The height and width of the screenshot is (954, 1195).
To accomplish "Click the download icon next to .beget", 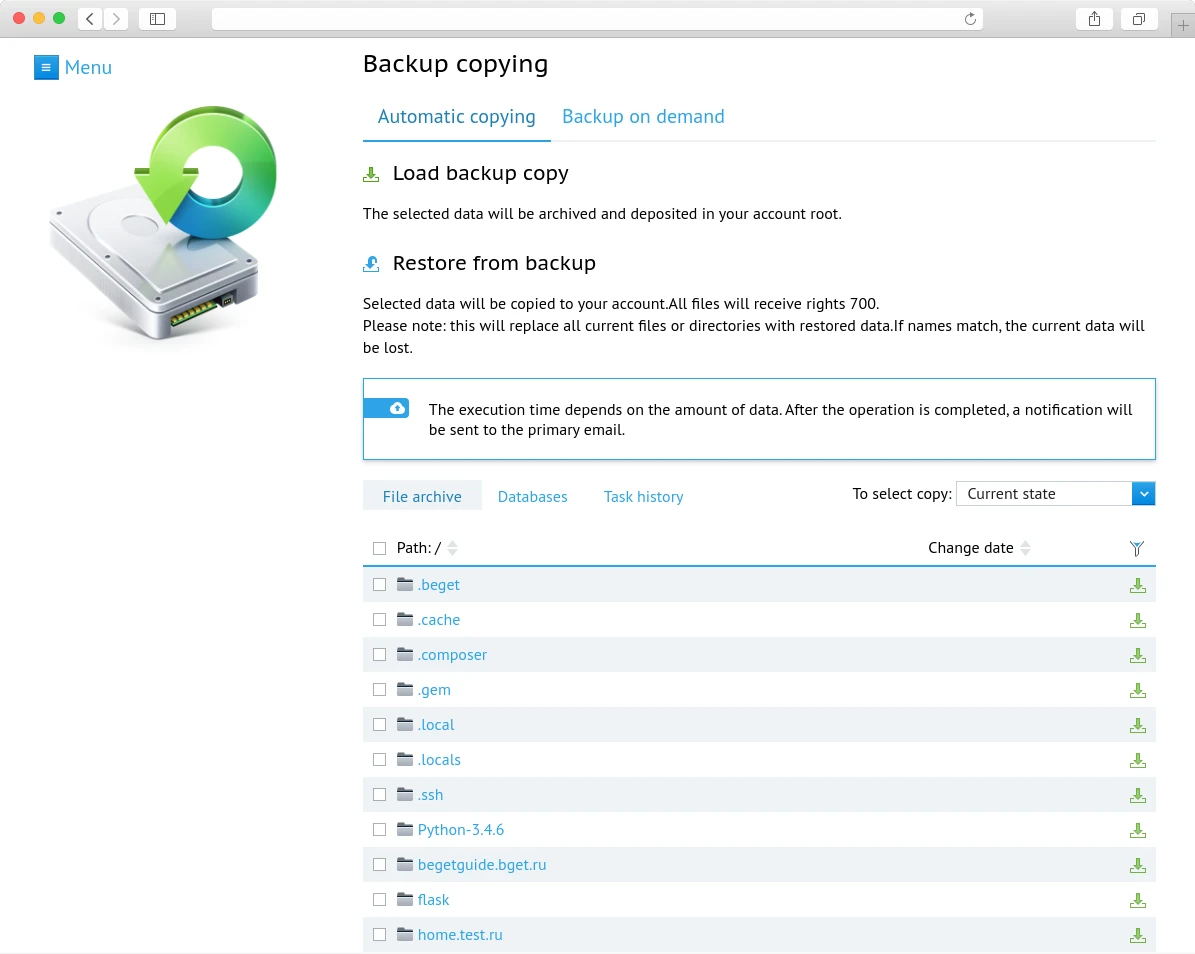I will [x=1138, y=584].
